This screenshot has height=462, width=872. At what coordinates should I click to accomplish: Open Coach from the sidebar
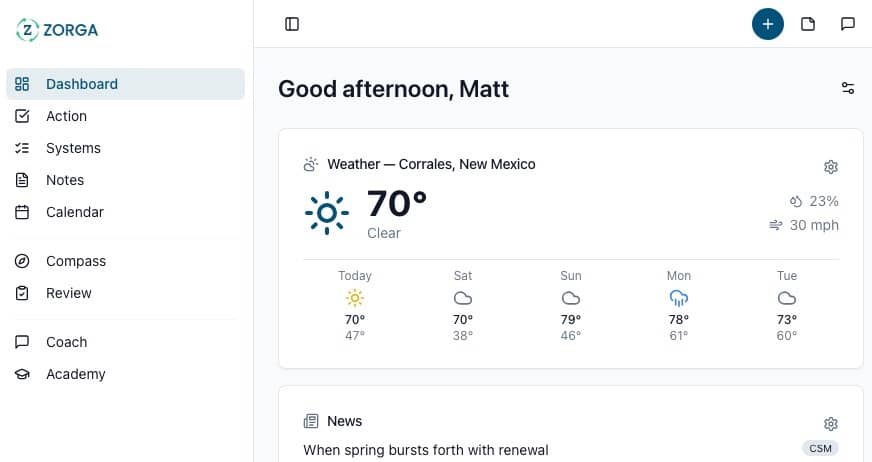(67, 342)
